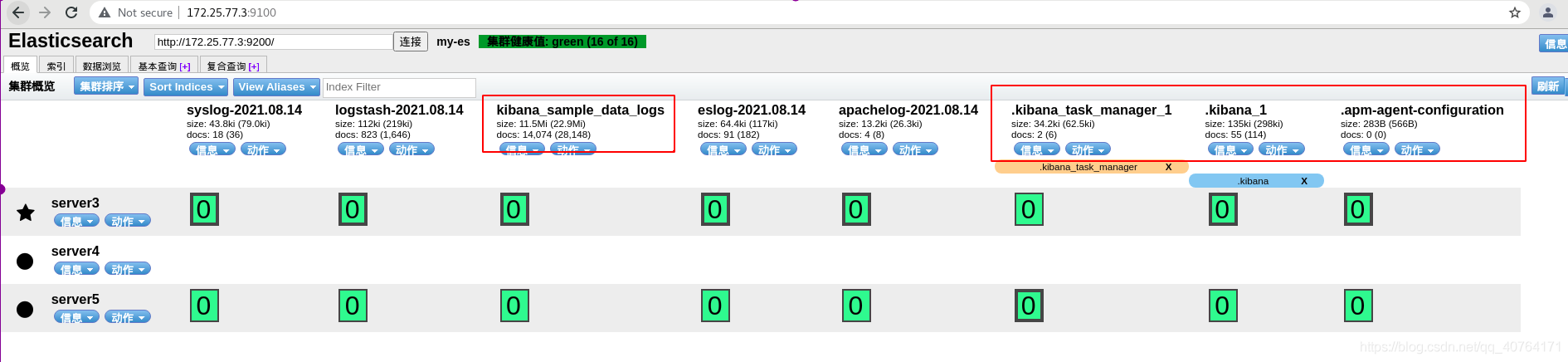Click the kibana_sample_data_logs index name

[580, 110]
